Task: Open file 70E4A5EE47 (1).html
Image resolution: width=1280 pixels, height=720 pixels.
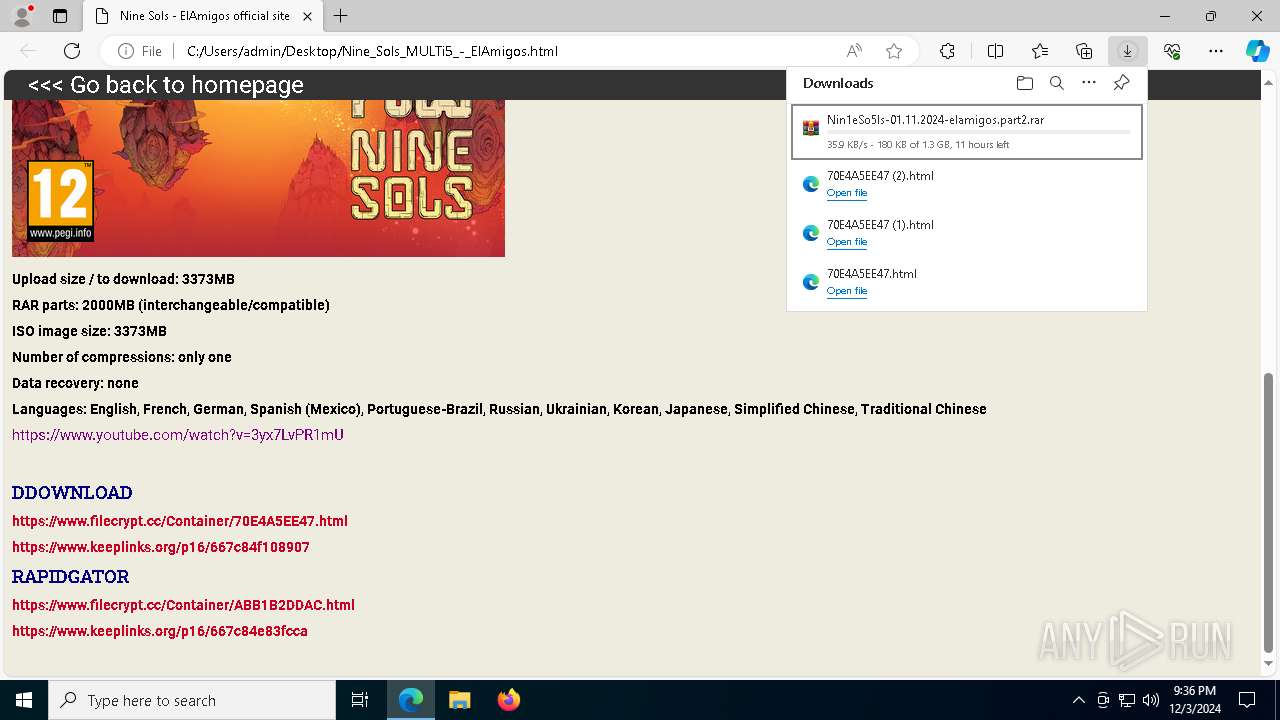Action: 846,242
